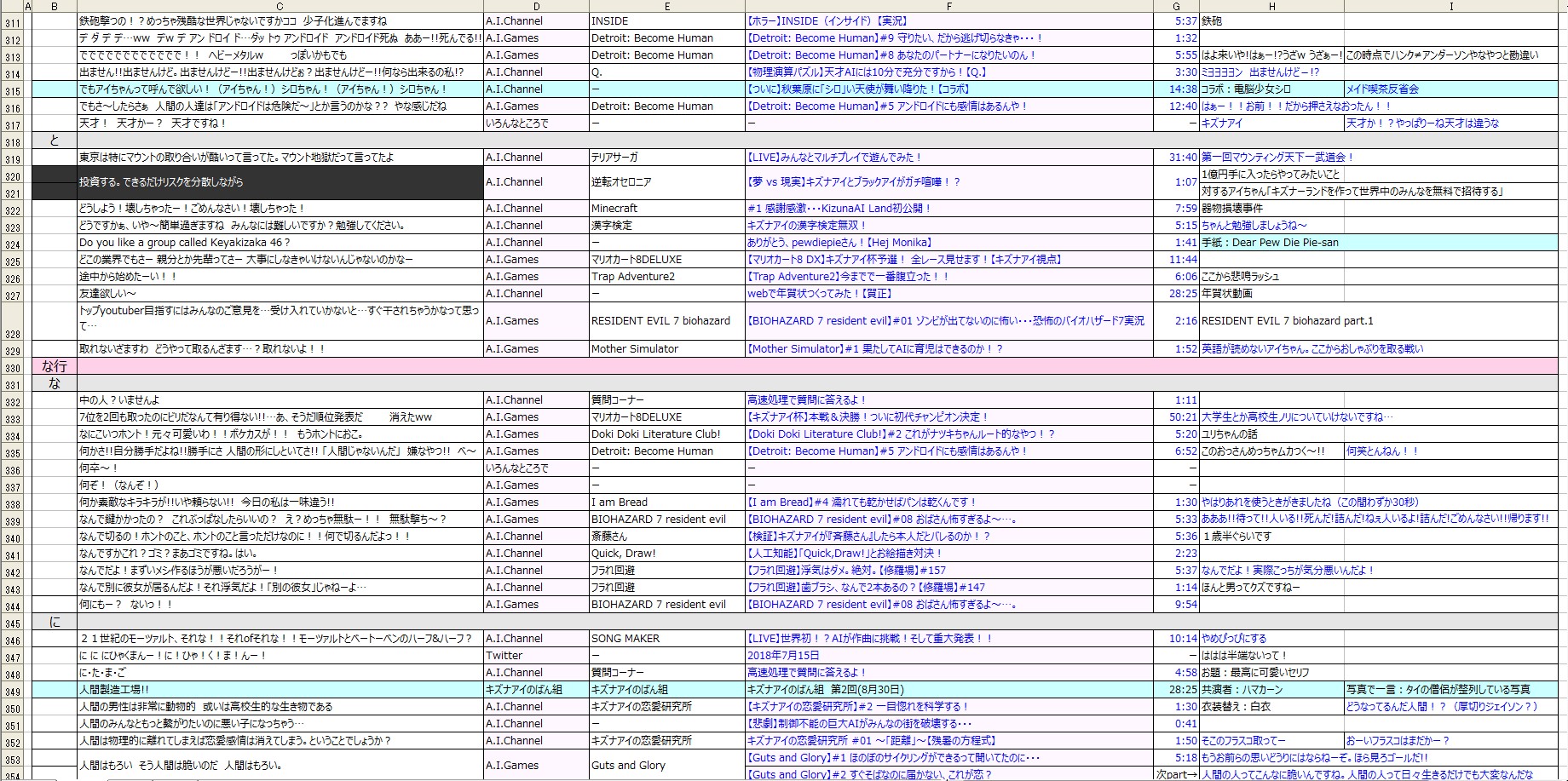
Task: Select column H by its header
Action: click(x=1271, y=6)
